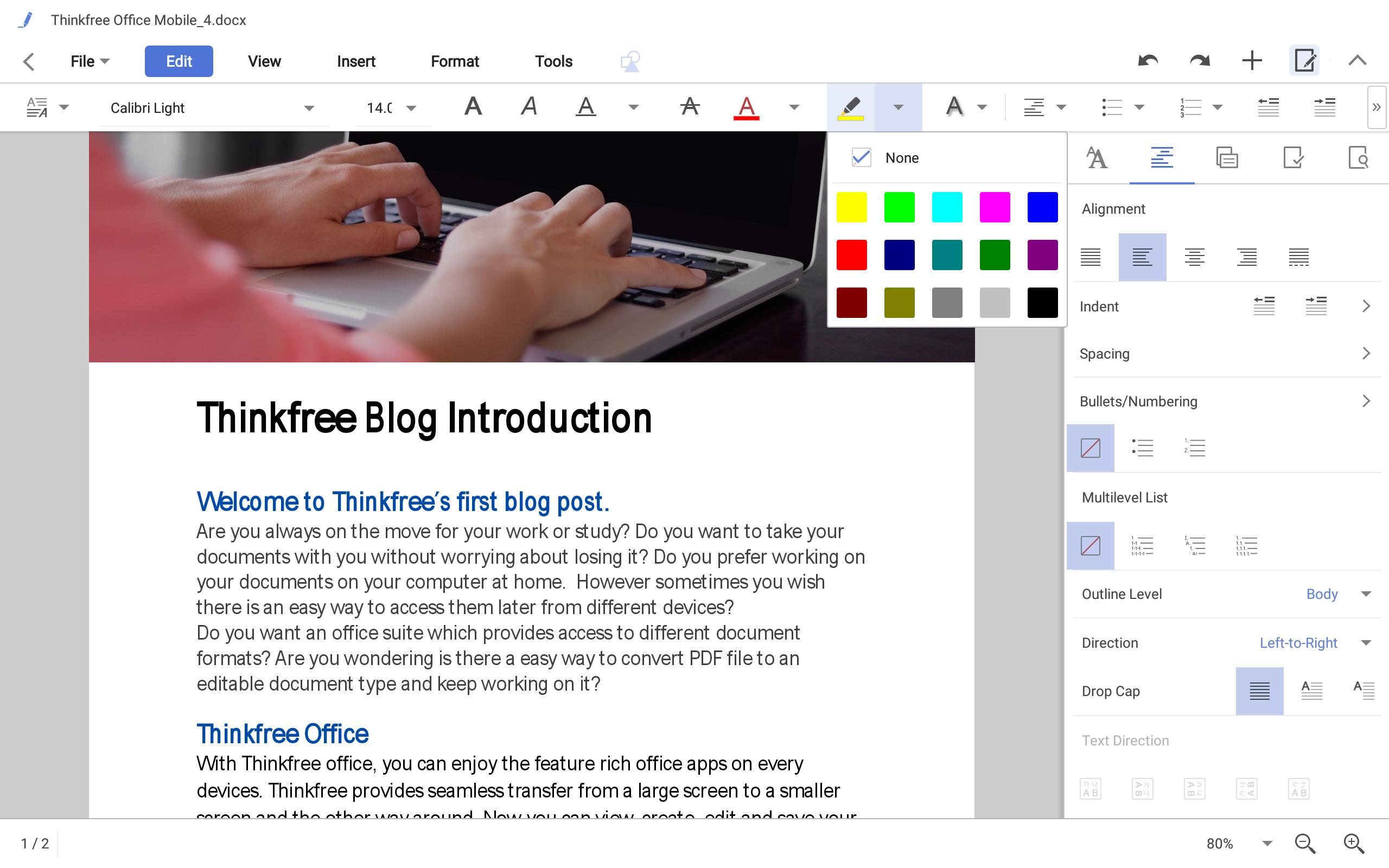
Task: Select distributed alignment in panel
Action: (1298, 257)
